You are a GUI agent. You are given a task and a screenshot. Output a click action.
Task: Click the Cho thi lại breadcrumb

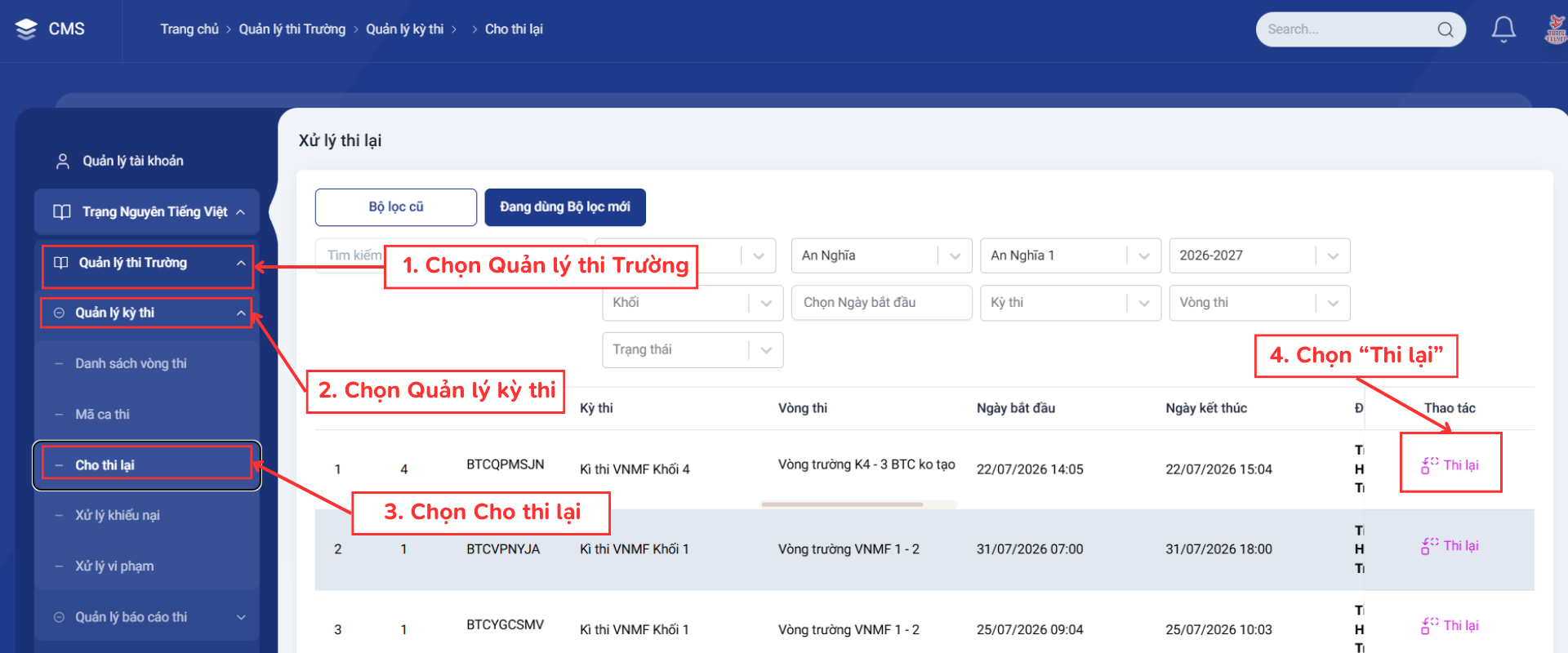pyautogui.click(x=514, y=29)
